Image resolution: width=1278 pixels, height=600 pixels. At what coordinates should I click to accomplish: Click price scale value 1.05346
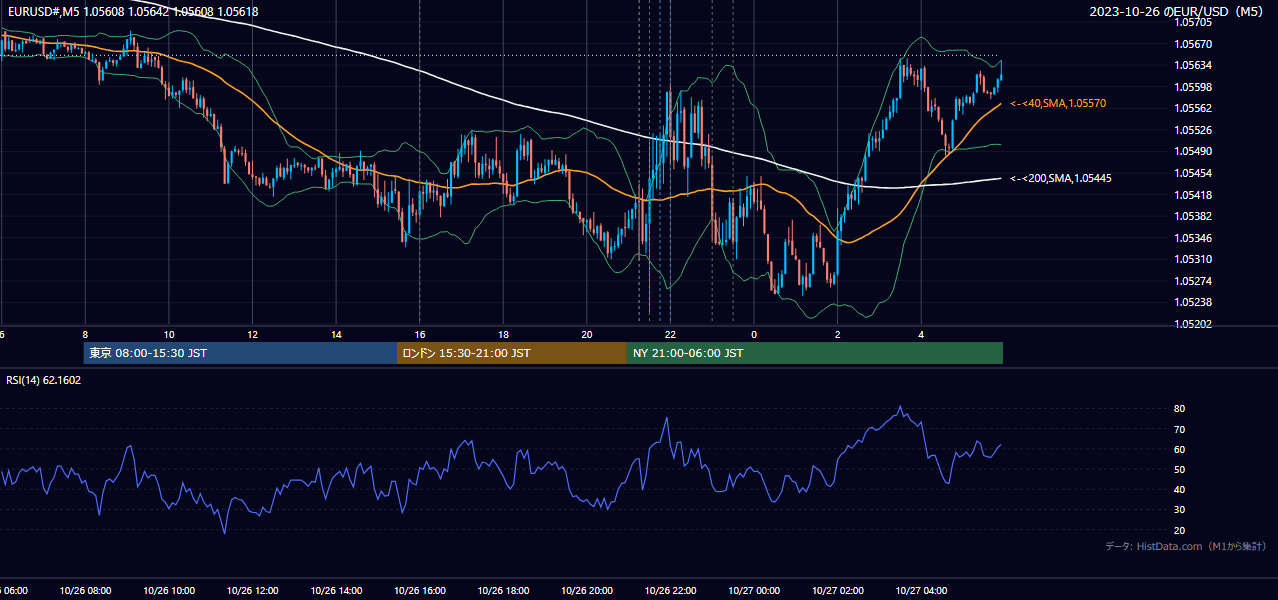click(x=1192, y=238)
